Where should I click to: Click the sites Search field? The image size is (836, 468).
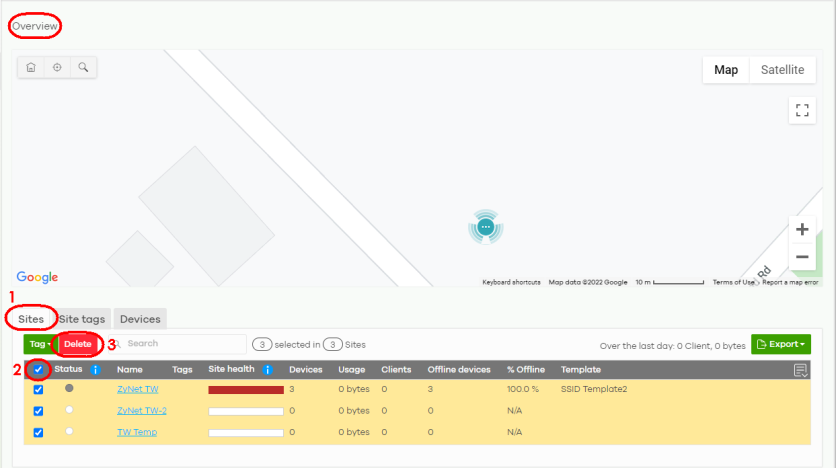coord(180,344)
